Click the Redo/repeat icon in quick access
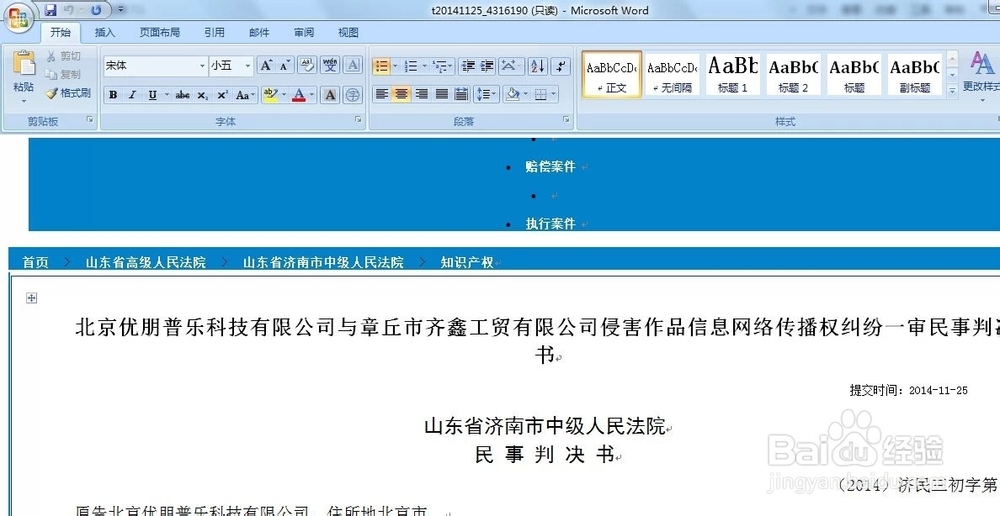The image size is (1000, 516). coord(96,10)
